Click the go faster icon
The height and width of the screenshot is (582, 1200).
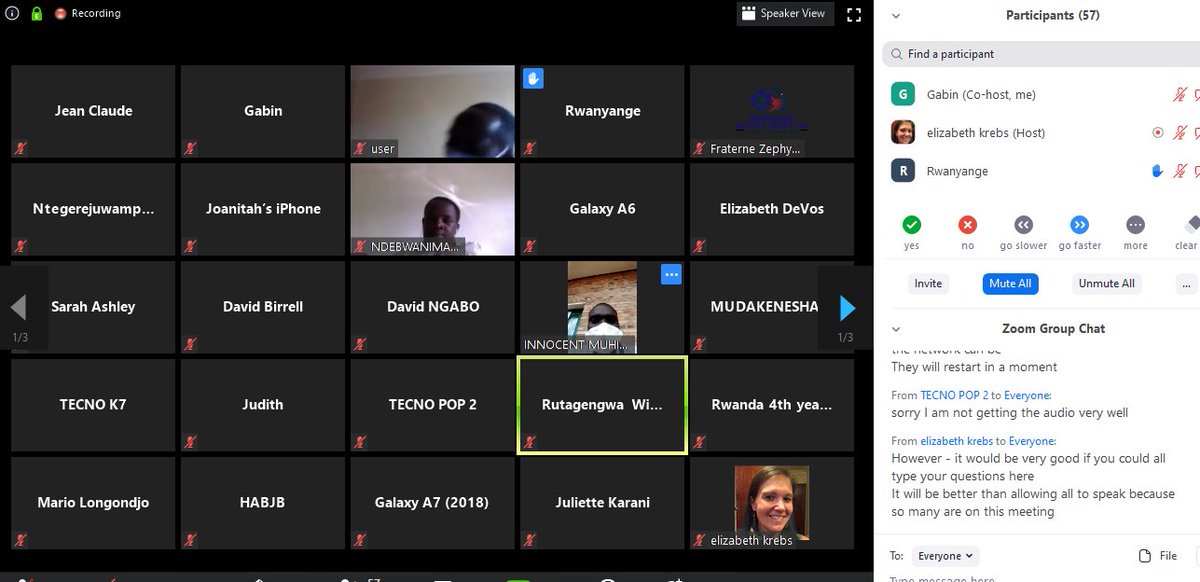point(1079,225)
